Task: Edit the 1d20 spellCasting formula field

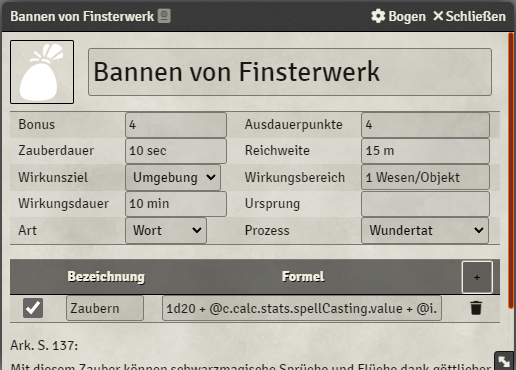Action: 302,308
